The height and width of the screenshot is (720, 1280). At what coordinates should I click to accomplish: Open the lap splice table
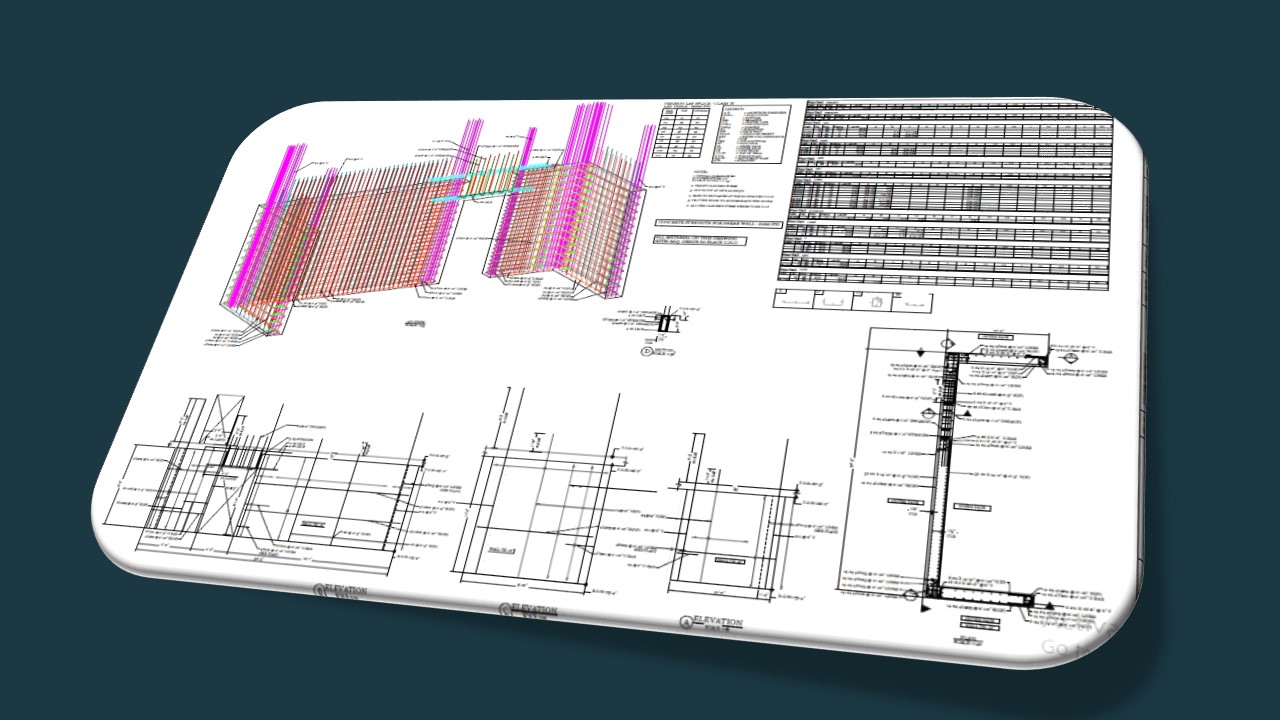coord(682,133)
